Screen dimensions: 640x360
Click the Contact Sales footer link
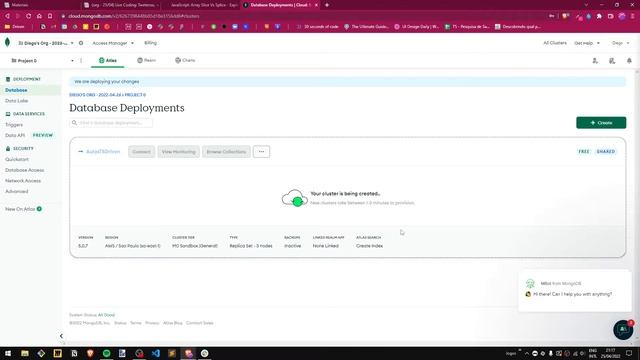coord(200,323)
